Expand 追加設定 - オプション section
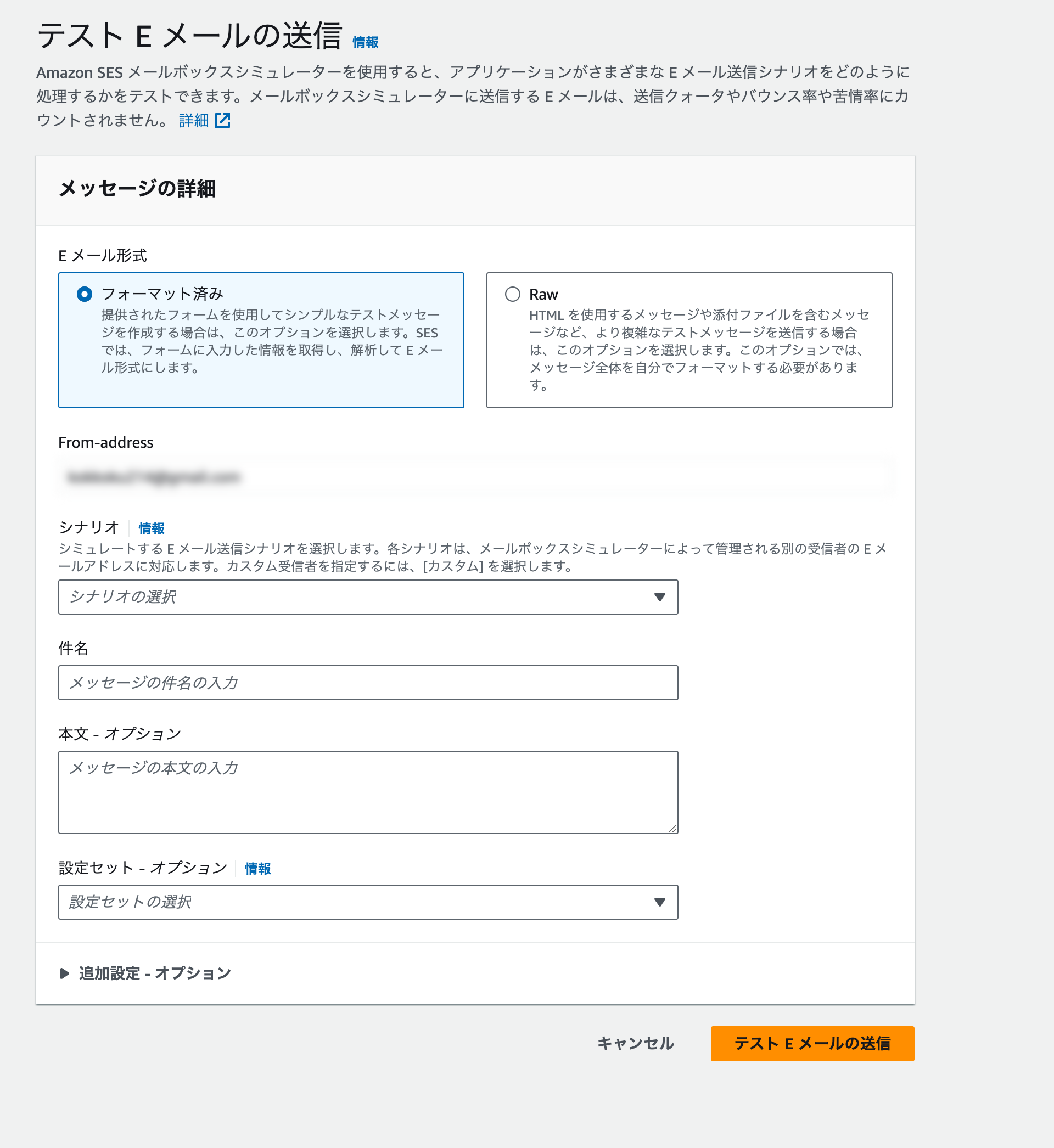The image size is (1054, 1148). [145, 972]
